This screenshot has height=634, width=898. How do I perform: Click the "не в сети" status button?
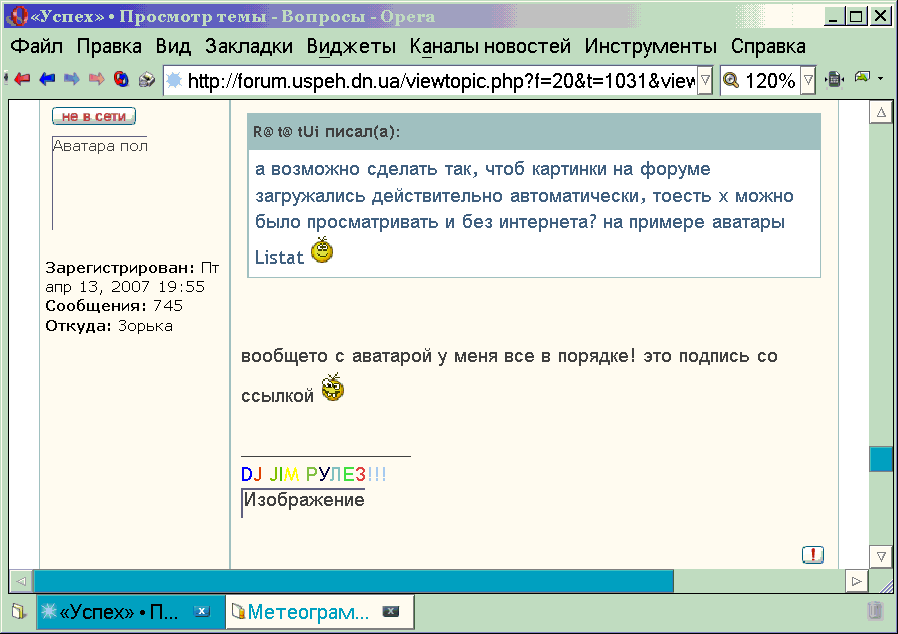93,117
